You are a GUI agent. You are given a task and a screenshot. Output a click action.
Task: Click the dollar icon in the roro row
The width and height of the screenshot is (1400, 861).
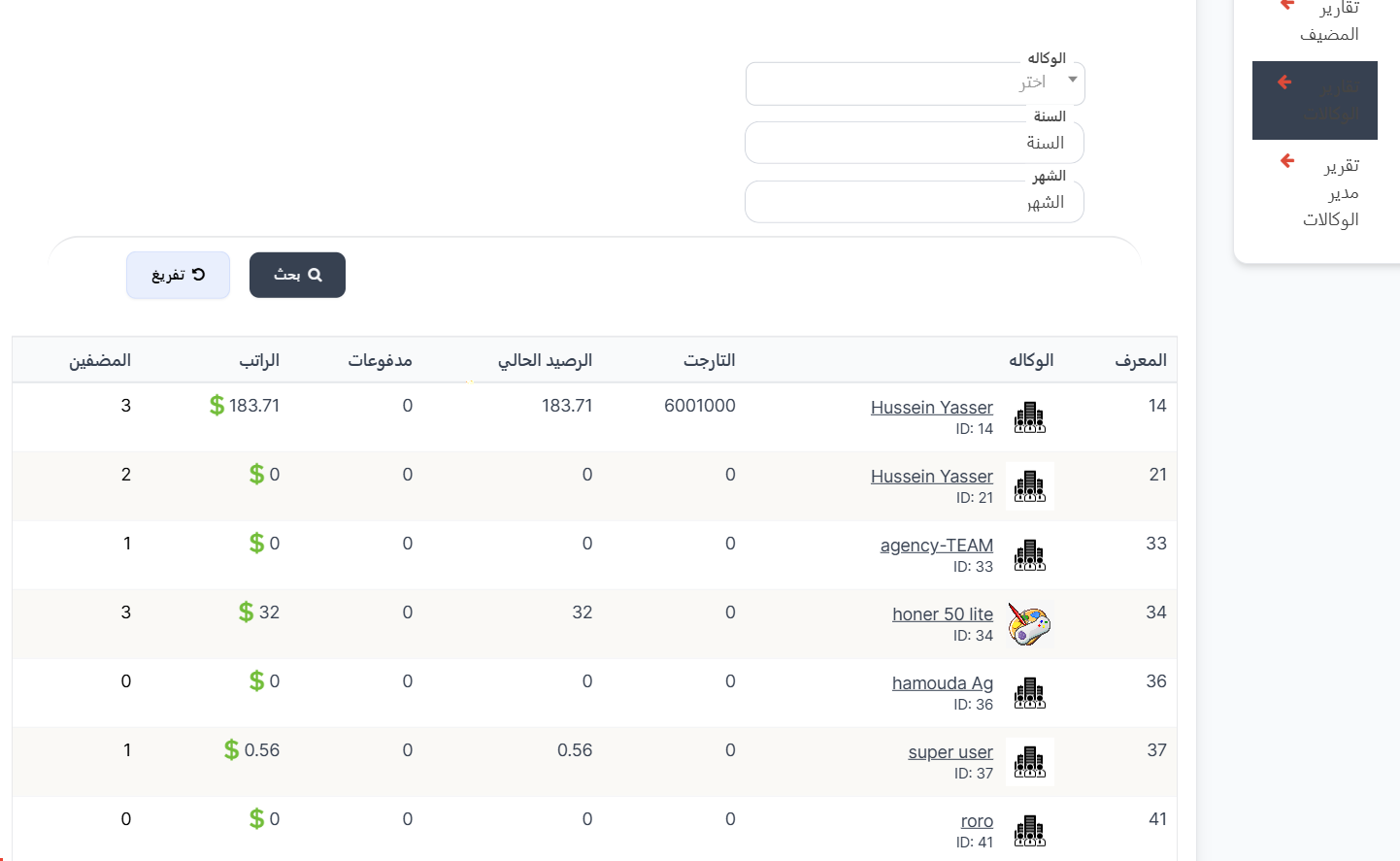click(x=256, y=819)
